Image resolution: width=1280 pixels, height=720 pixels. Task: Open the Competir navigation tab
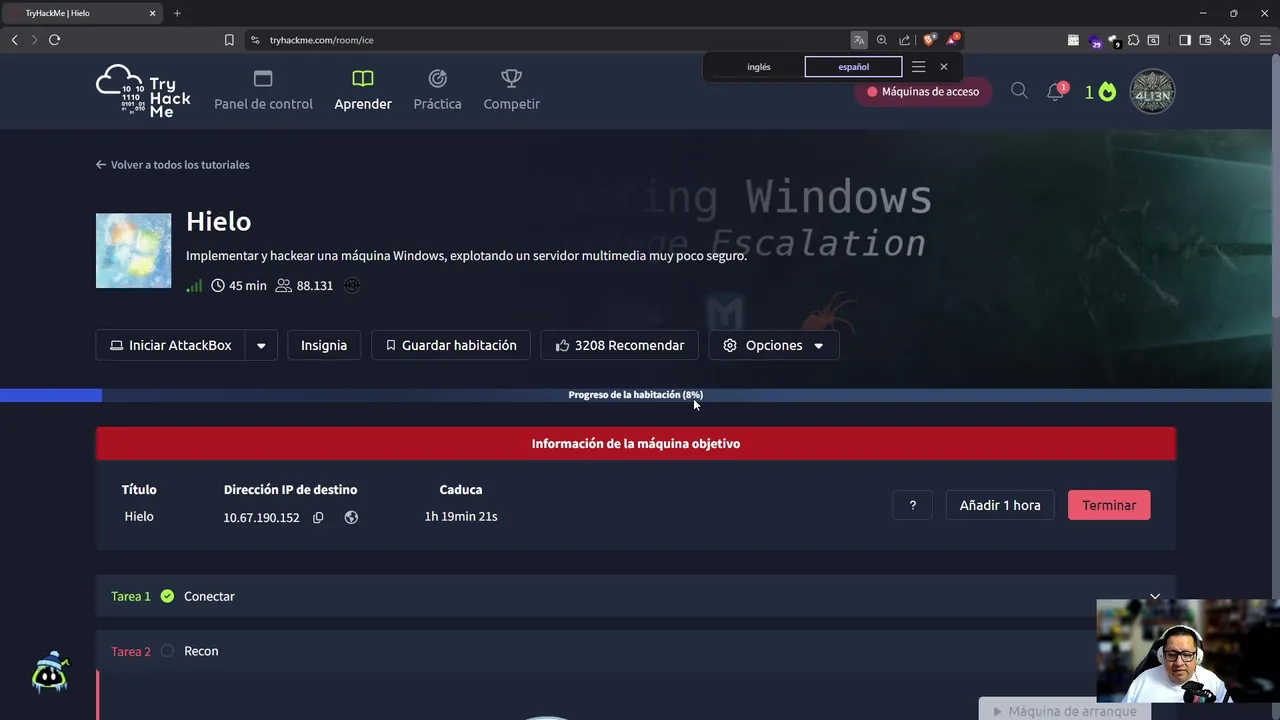(511, 90)
